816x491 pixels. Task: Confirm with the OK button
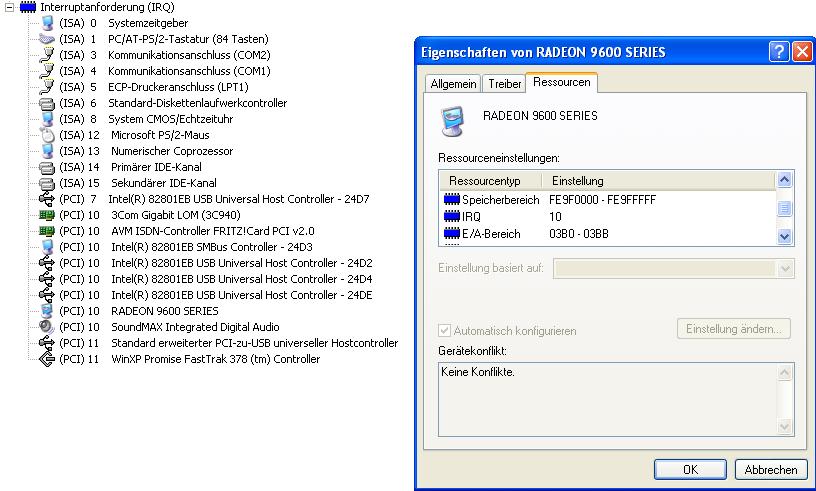point(690,470)
